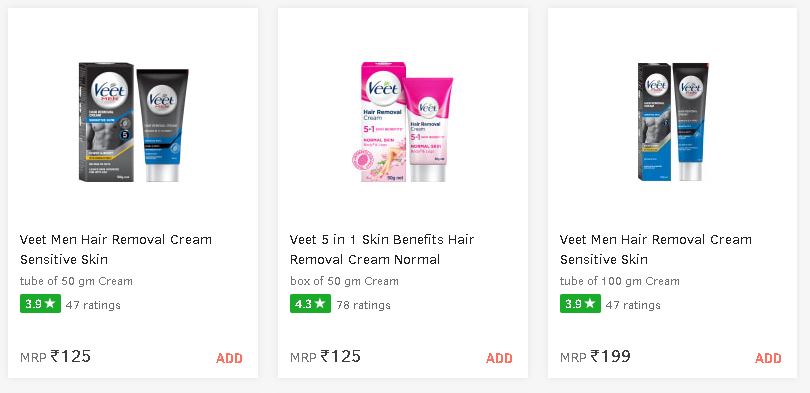View 47 ratings of the 50 gm tube

93,305
